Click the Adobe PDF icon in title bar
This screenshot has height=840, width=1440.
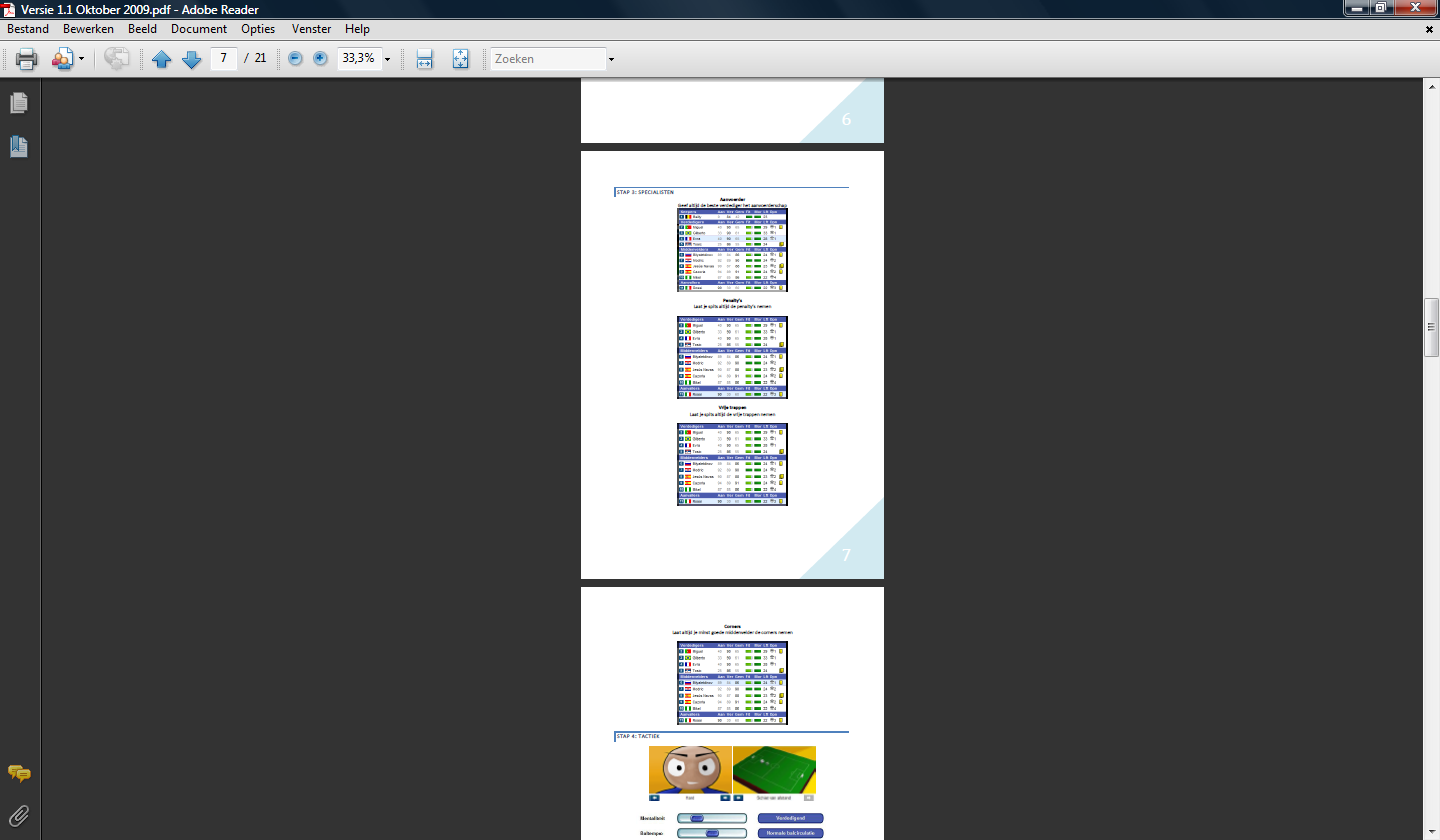[x=9, y=8]
